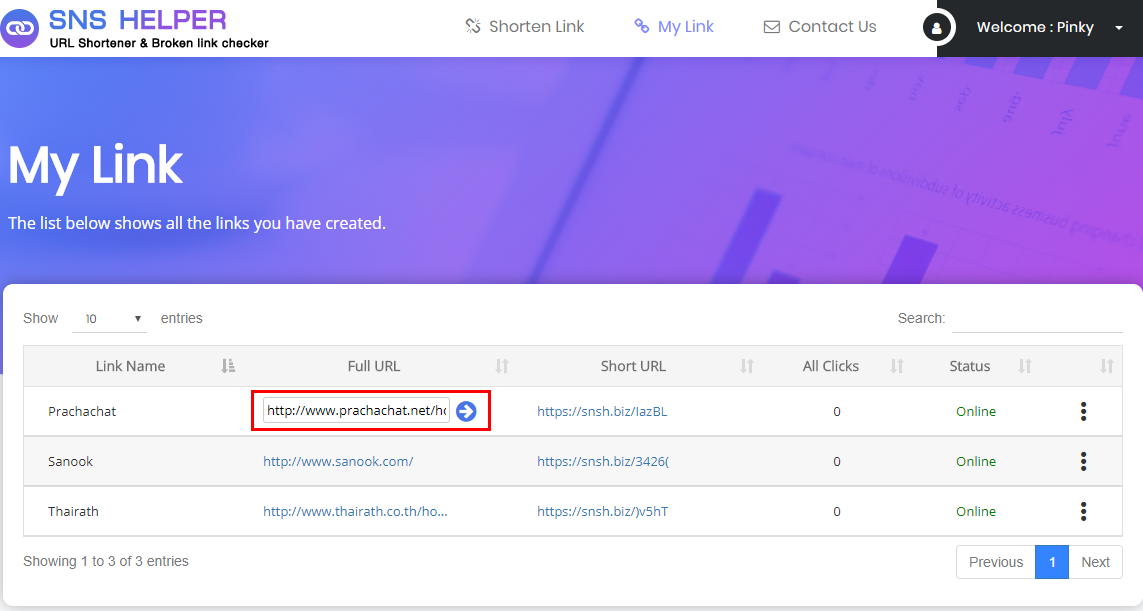Click the Thairath link name cell
Viewport: 1143px width, 611px height.
point(73,511)
